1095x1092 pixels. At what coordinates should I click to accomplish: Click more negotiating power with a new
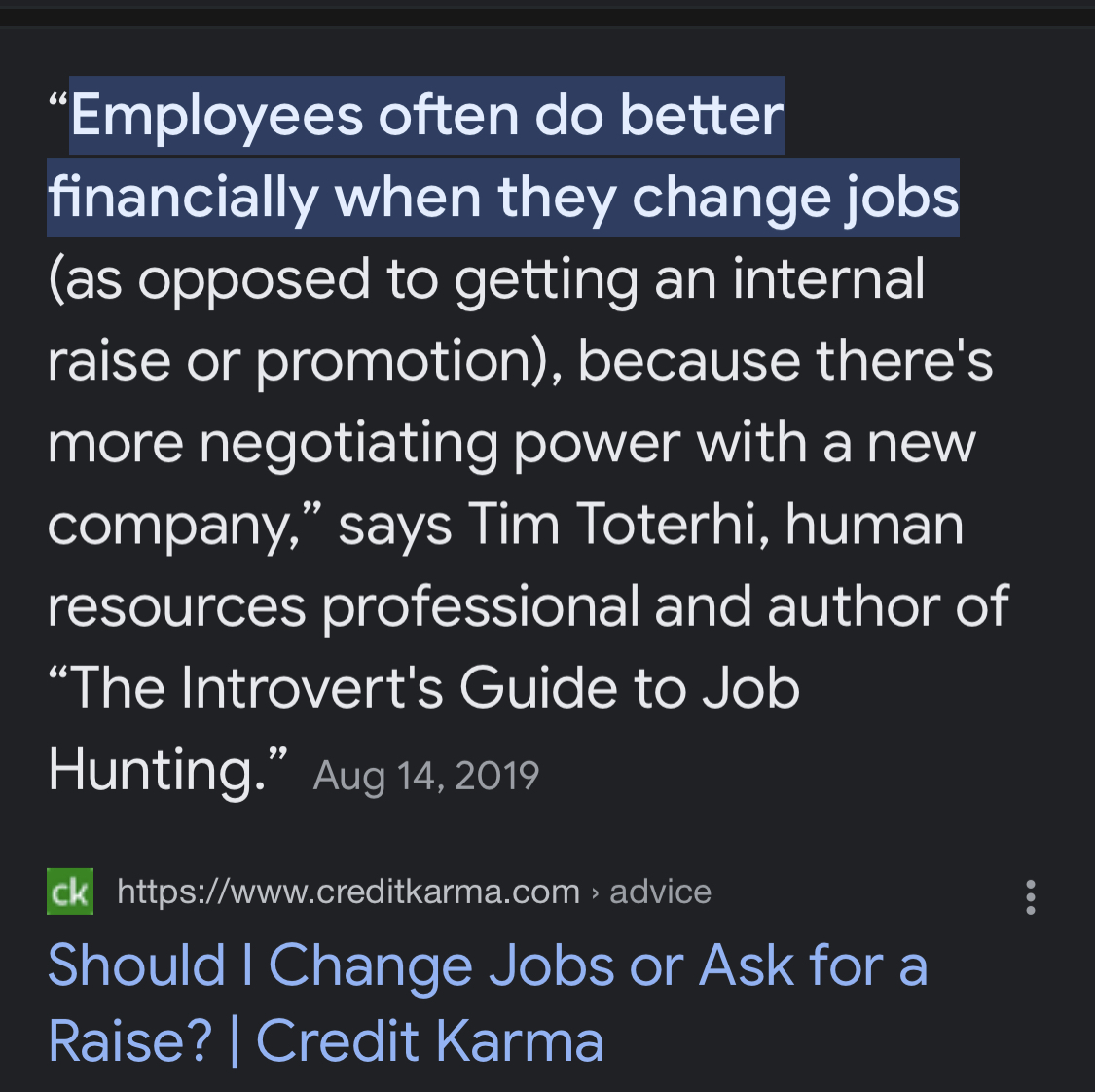[511, 444]
